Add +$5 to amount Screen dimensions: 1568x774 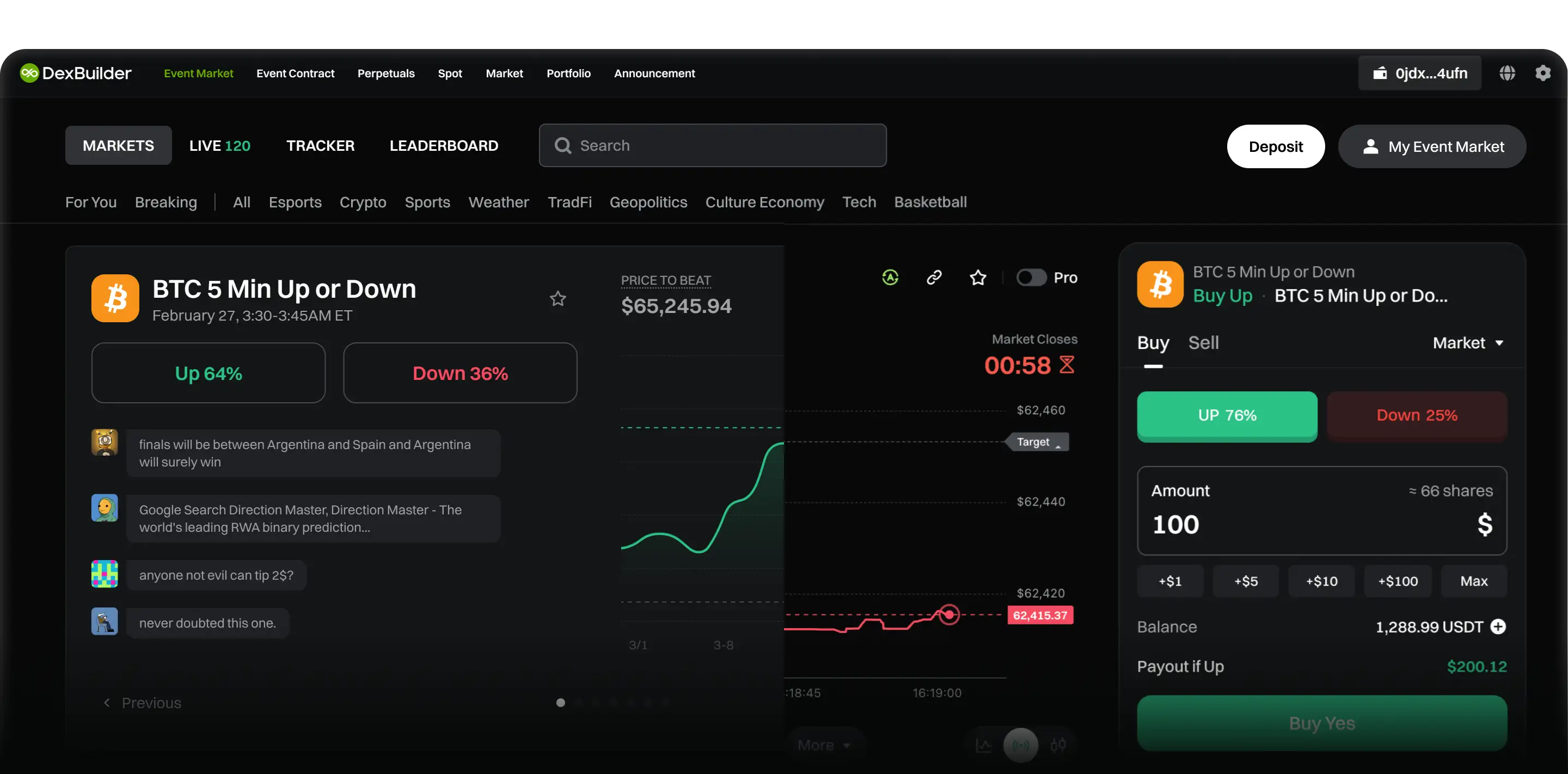coord(1246,581)
